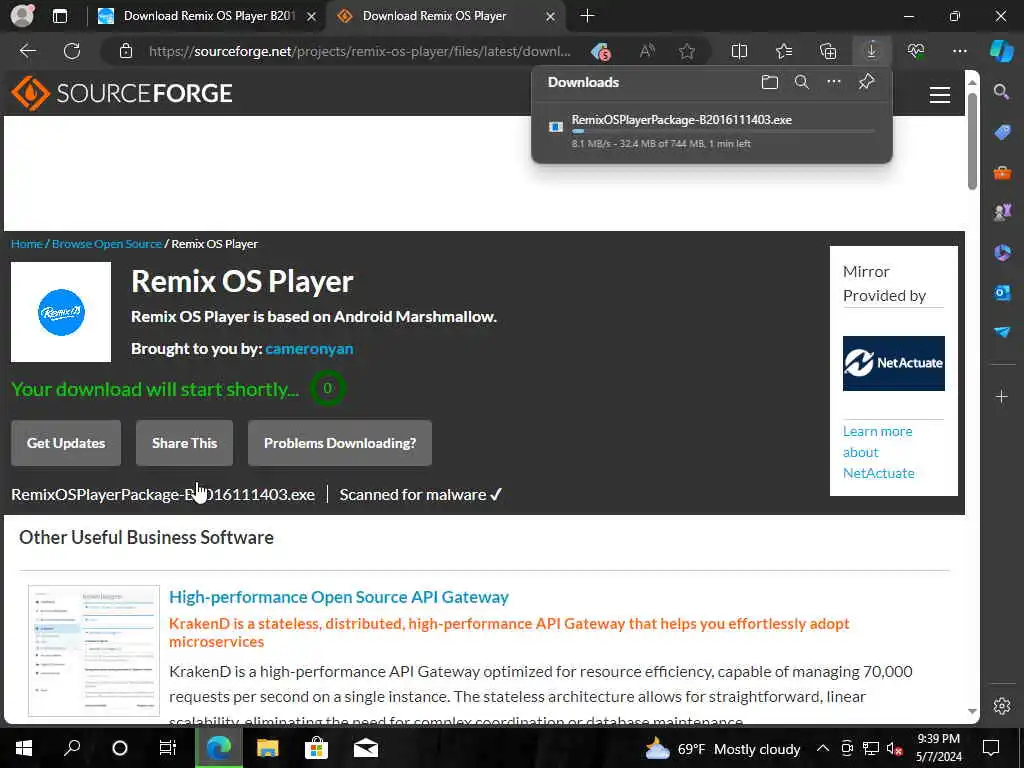Toggle the Downloads toolbar button
This screenshot has height=768, width=1024.
tap(872, 51)
